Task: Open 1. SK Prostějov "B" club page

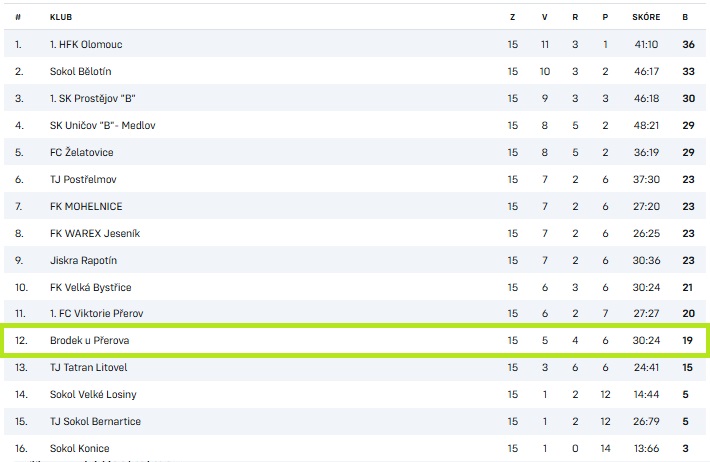Action: point(99,99)
